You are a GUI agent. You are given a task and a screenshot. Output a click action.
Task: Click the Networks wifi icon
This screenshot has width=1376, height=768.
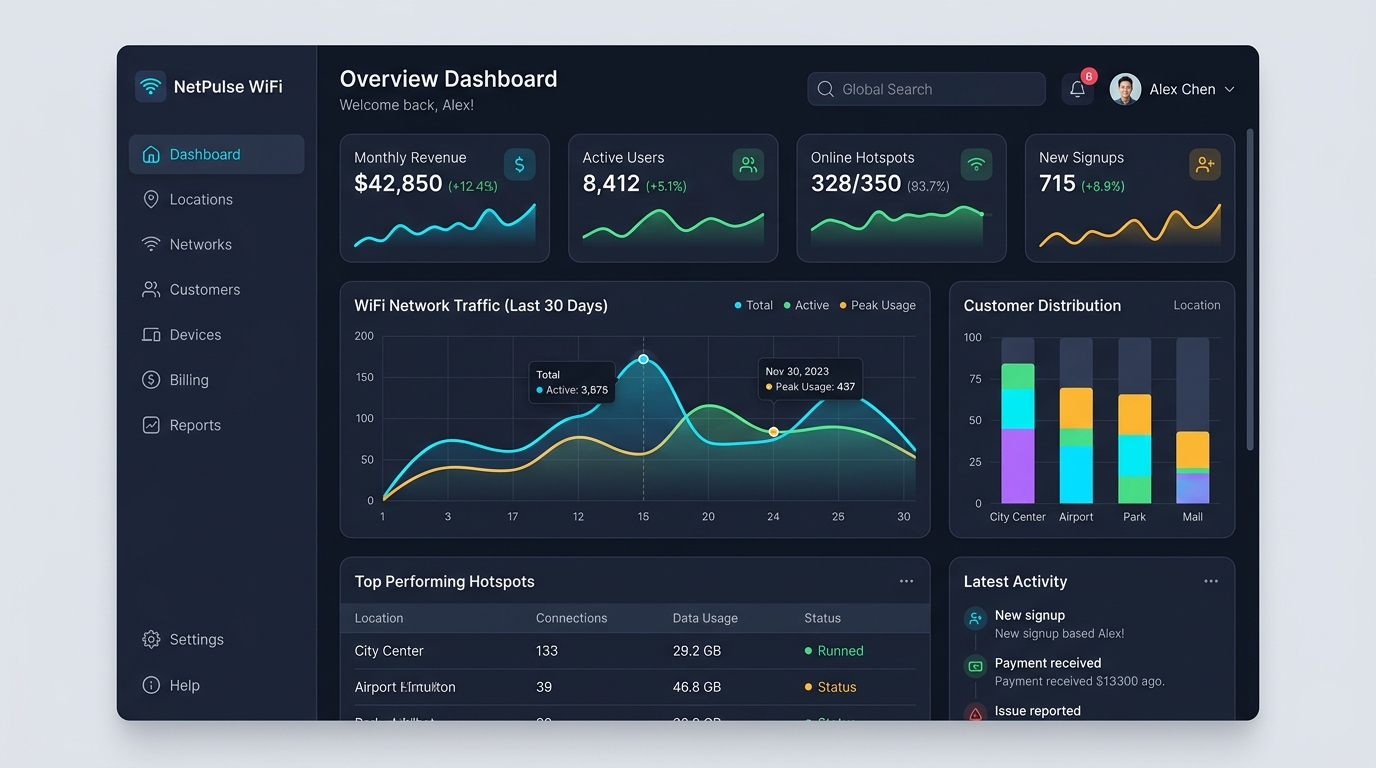coord(151,244)
